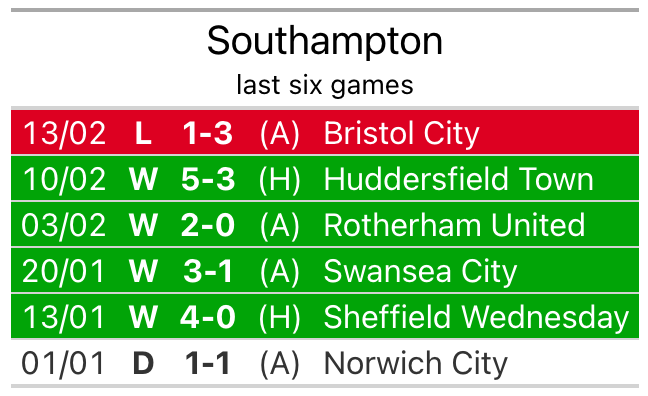Screen dimensions: 648x396
Task: Click the 10/02 match date
Action: click(64, 179)
